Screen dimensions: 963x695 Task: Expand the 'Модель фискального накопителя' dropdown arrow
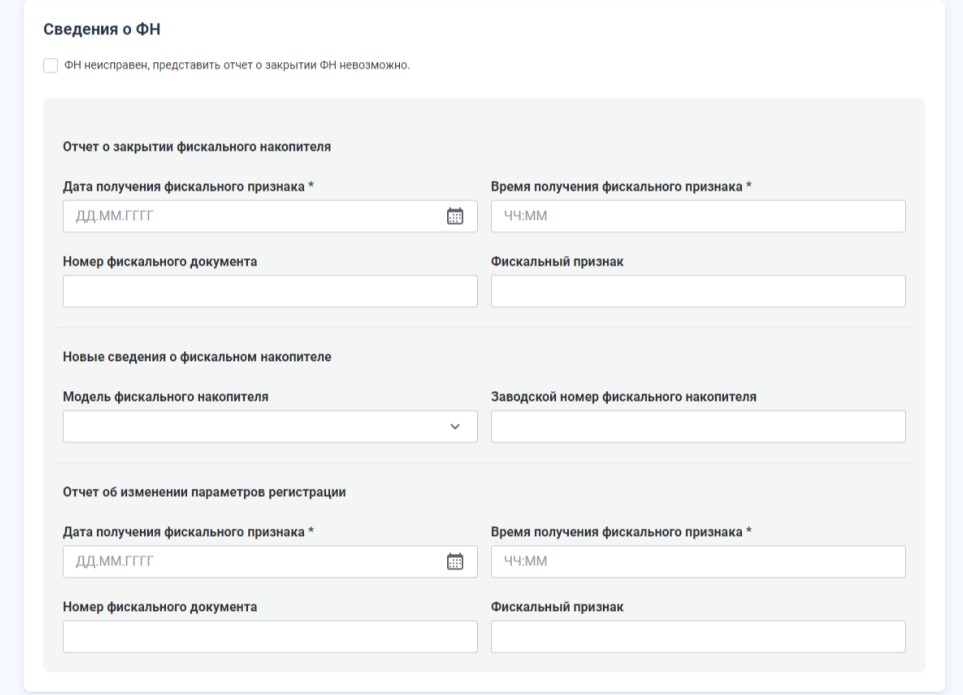coord(454,426)
